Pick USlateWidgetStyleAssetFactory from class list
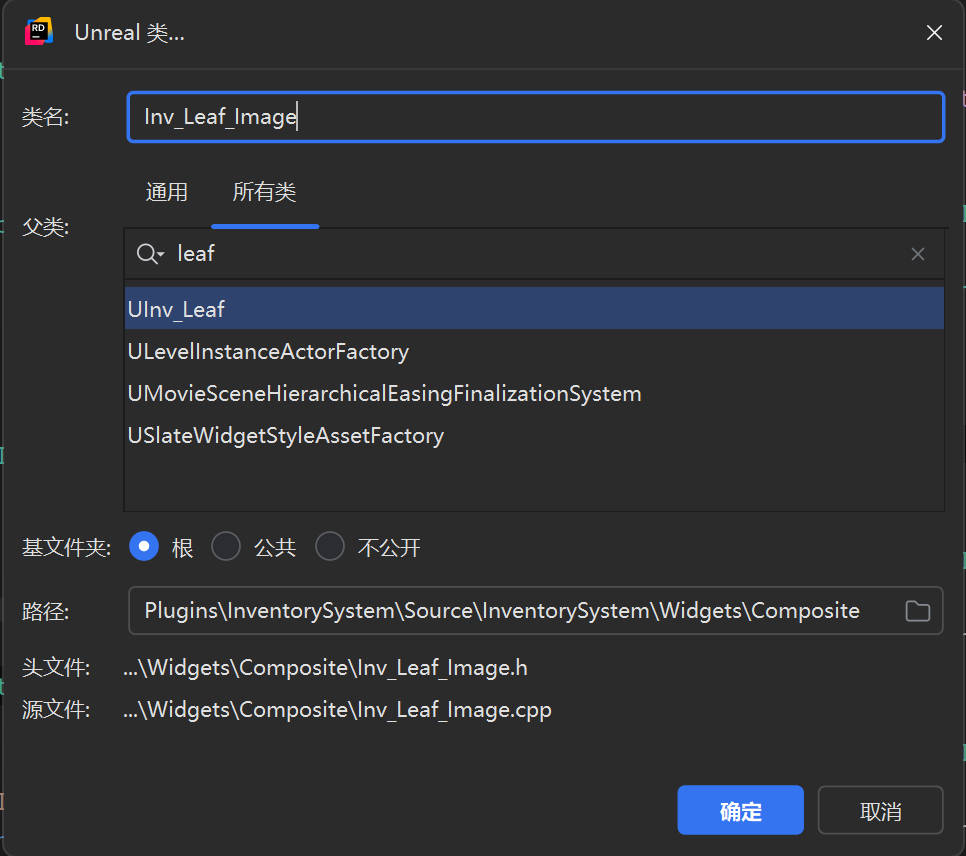 pos(286,436)
